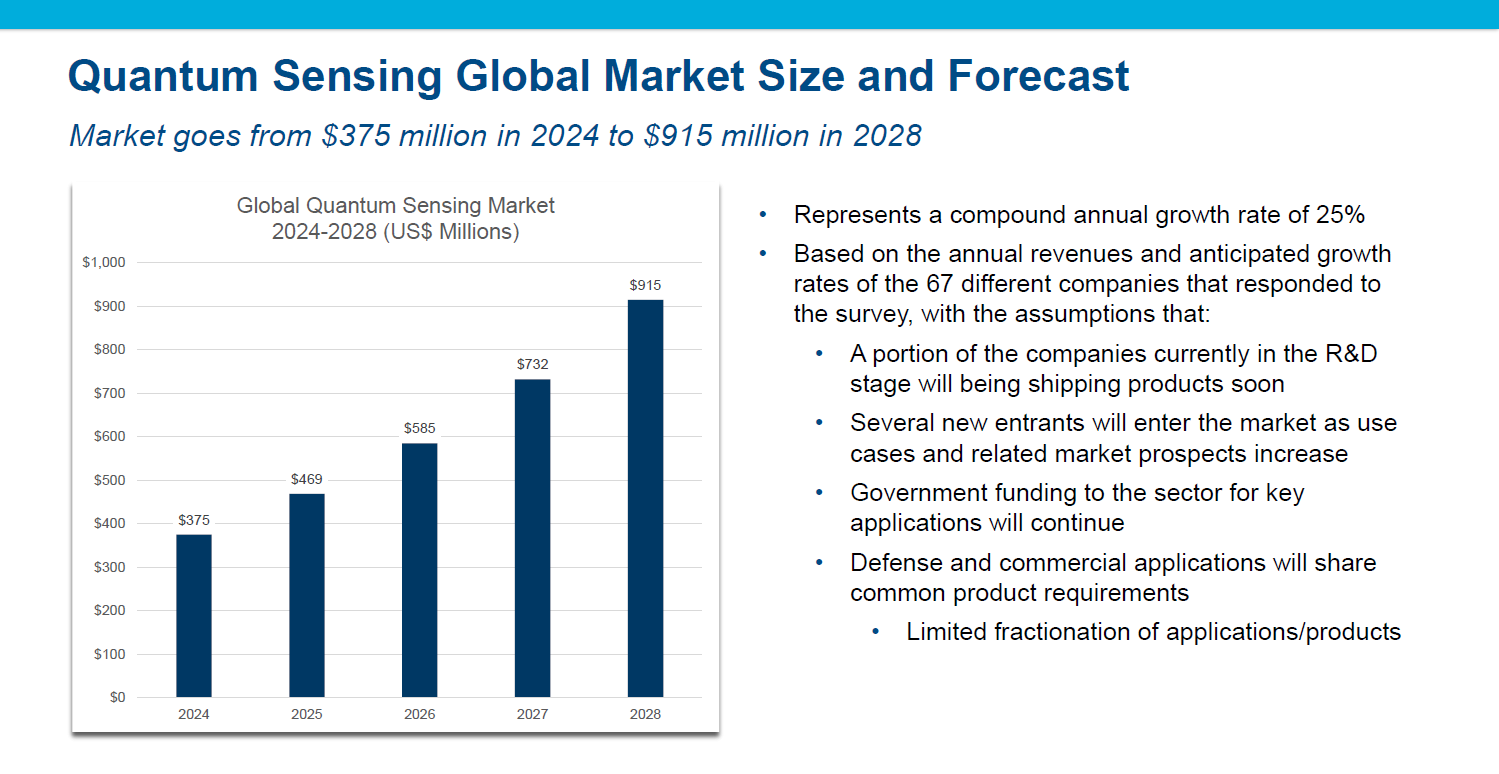Image resolution: width=1499 pixels, height=774 pixels.
Task: Click the 2026 bar in the chart
Action: [420, 570]
